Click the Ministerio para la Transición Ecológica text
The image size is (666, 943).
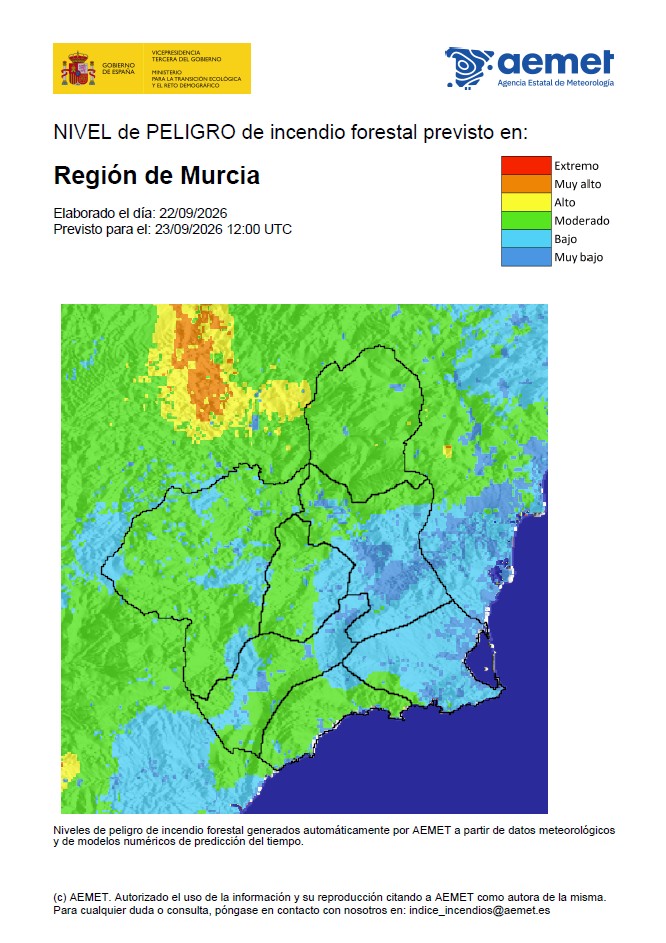coord(196,79)
